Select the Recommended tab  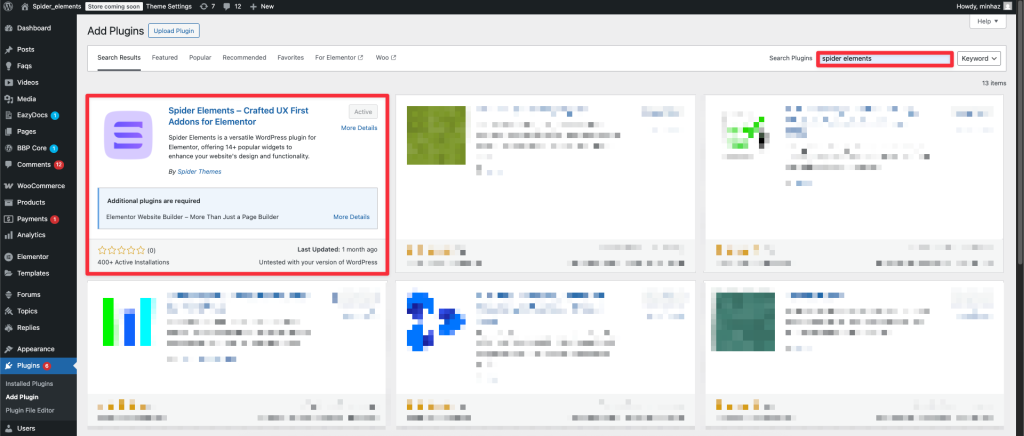(x=244, y=58)
